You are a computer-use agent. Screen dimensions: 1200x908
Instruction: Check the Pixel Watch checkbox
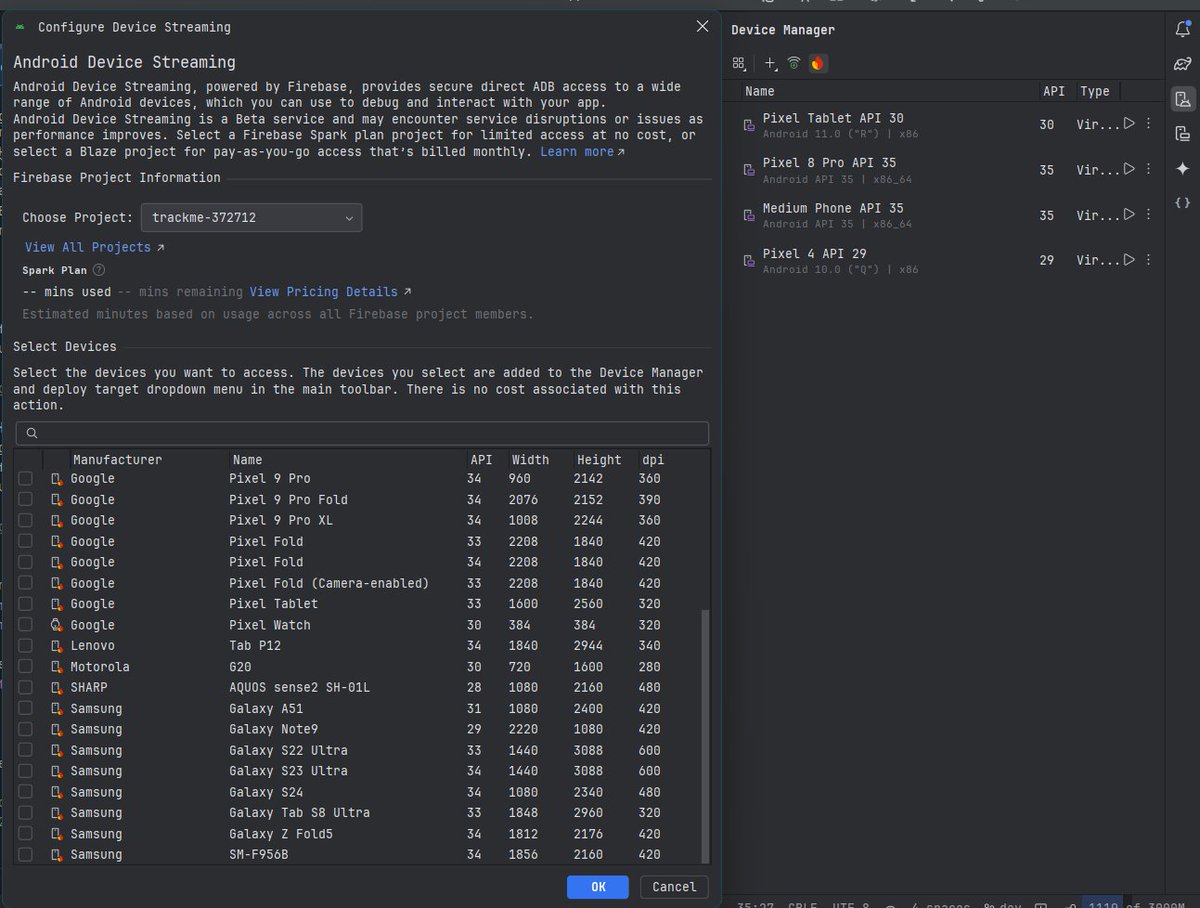(25, 625)
